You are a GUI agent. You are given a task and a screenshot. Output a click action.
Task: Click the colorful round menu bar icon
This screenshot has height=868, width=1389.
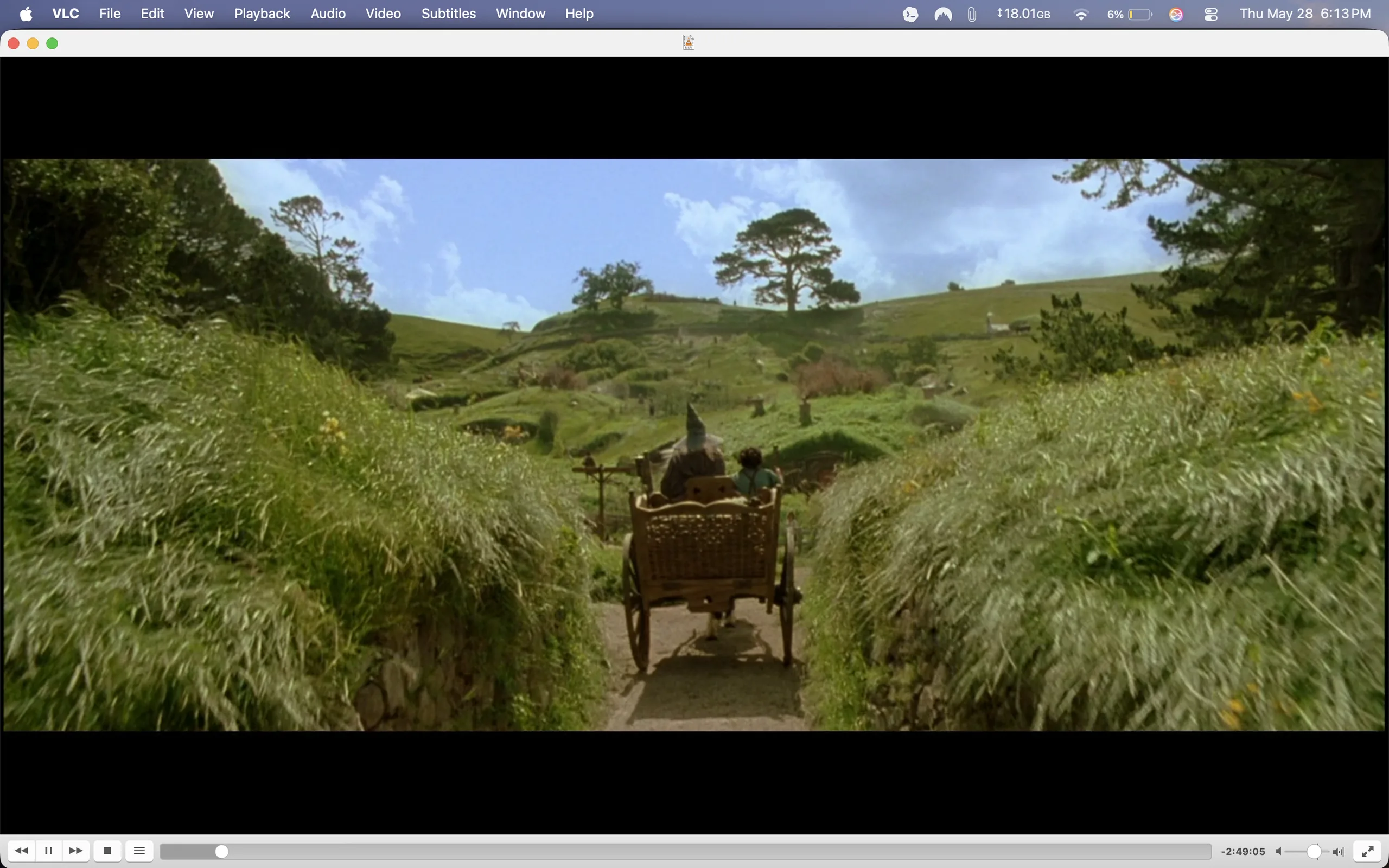pyautogui.click(x=1176, y=14)
